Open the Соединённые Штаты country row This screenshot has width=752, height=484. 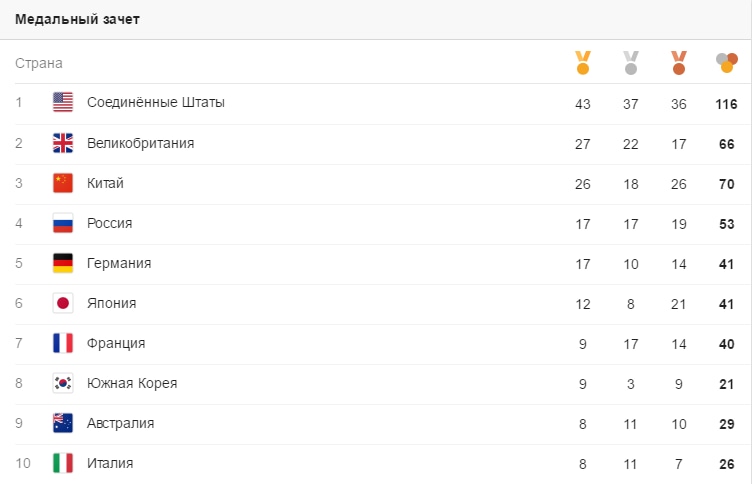376,104
